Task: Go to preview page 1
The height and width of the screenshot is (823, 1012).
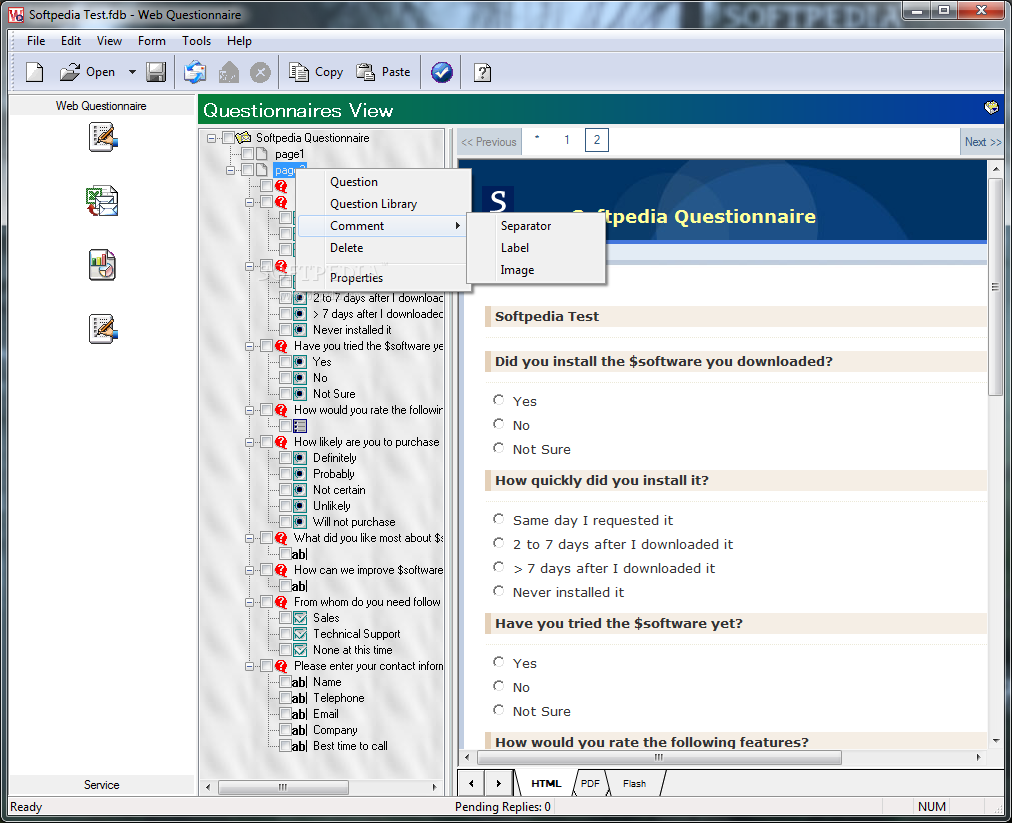Action: 567,140
